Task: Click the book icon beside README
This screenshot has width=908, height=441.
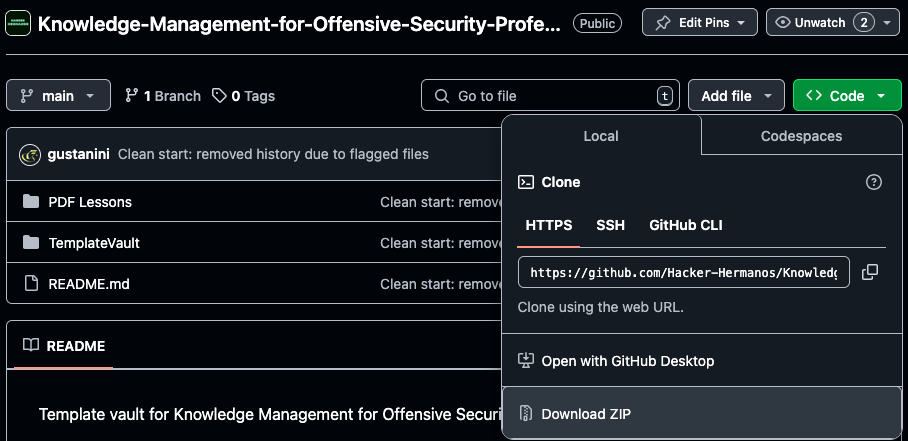Action: coord(31,346)
